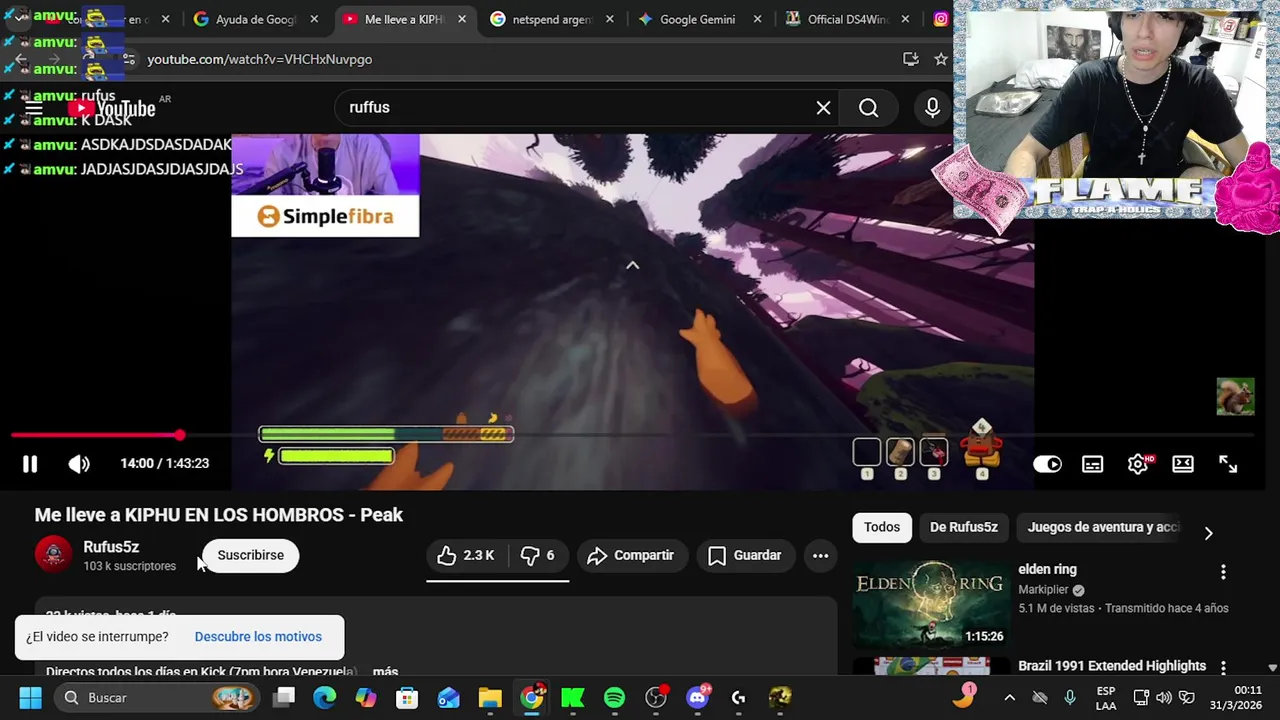
Task: Open the clock and date 00:11
Action: coord(1234,697)
